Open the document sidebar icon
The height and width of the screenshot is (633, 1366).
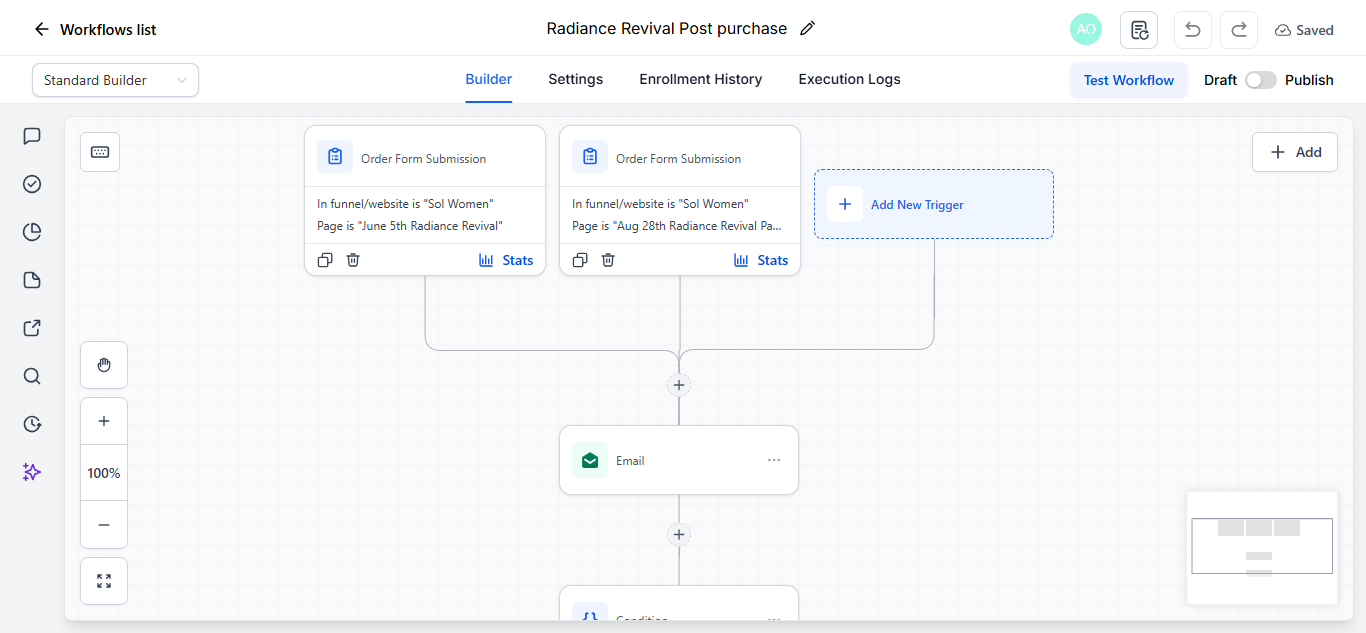(x=32, y=280)
